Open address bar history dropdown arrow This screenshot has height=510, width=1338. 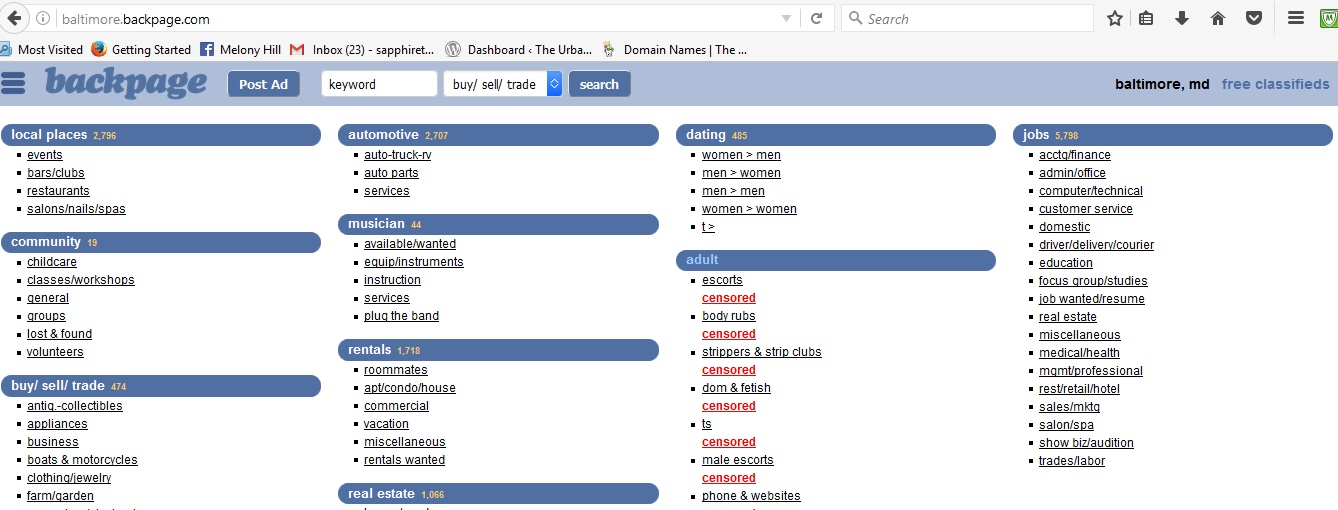pos(786,19)
